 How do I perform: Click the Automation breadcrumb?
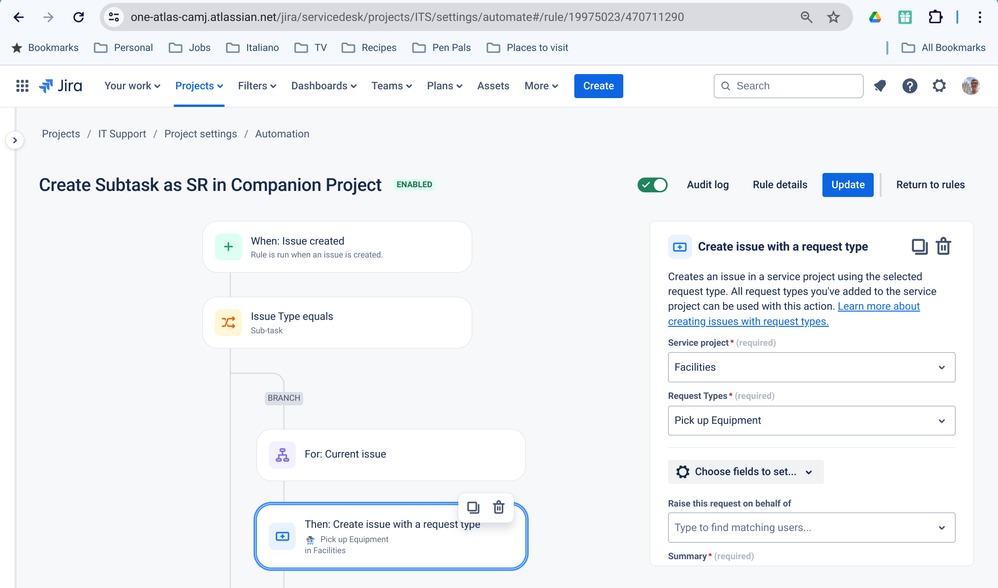tap(282, 134)
